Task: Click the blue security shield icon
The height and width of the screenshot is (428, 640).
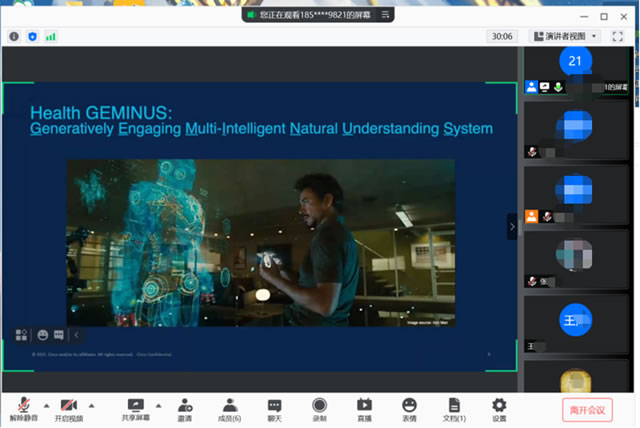Action: coord(32,37)
